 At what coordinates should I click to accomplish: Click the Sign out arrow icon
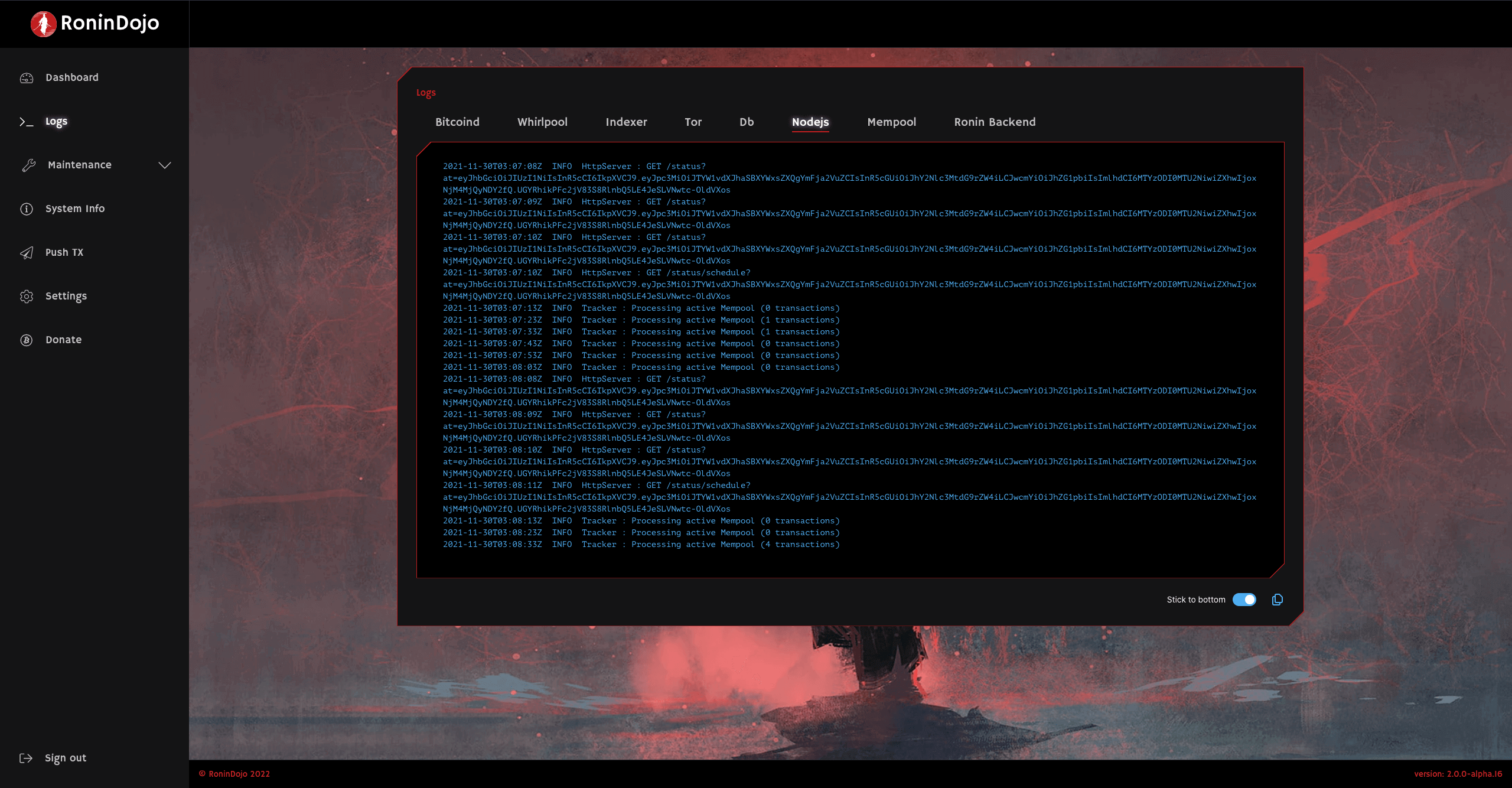coord(26,758)
